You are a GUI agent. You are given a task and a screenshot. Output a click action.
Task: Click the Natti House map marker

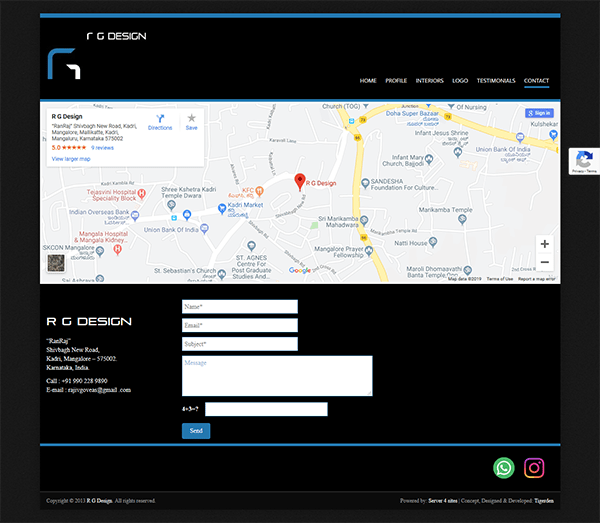click(x=433, y=242)
